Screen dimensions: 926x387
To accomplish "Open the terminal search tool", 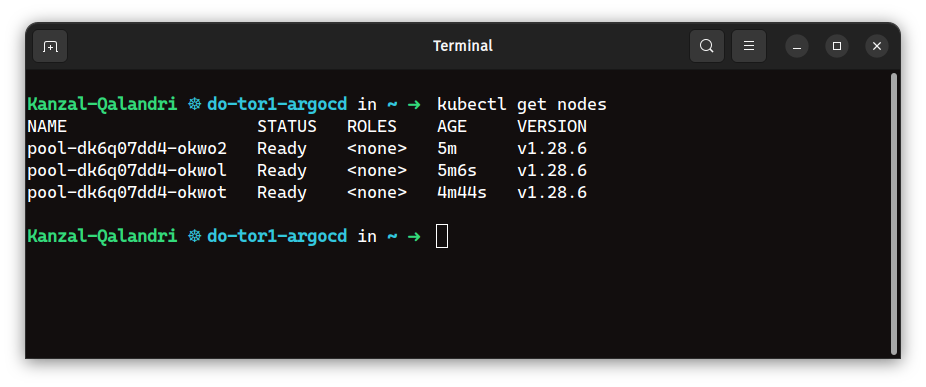I will [x=706, y=46].
